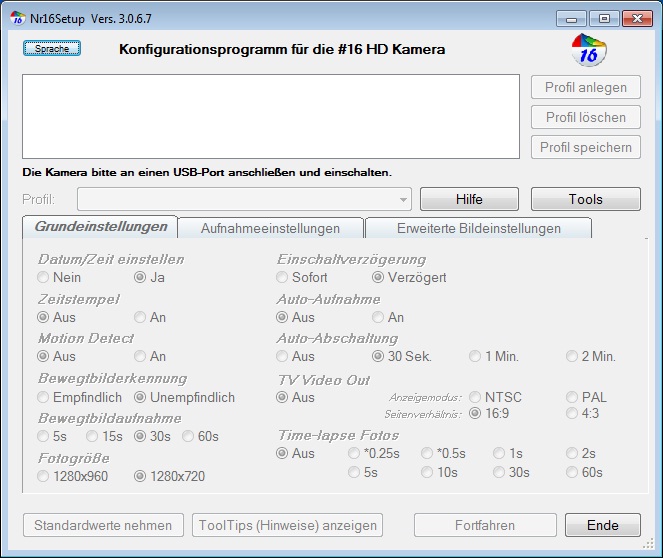Select 1s time-lapse interval
663x558 pixels.
508,453
